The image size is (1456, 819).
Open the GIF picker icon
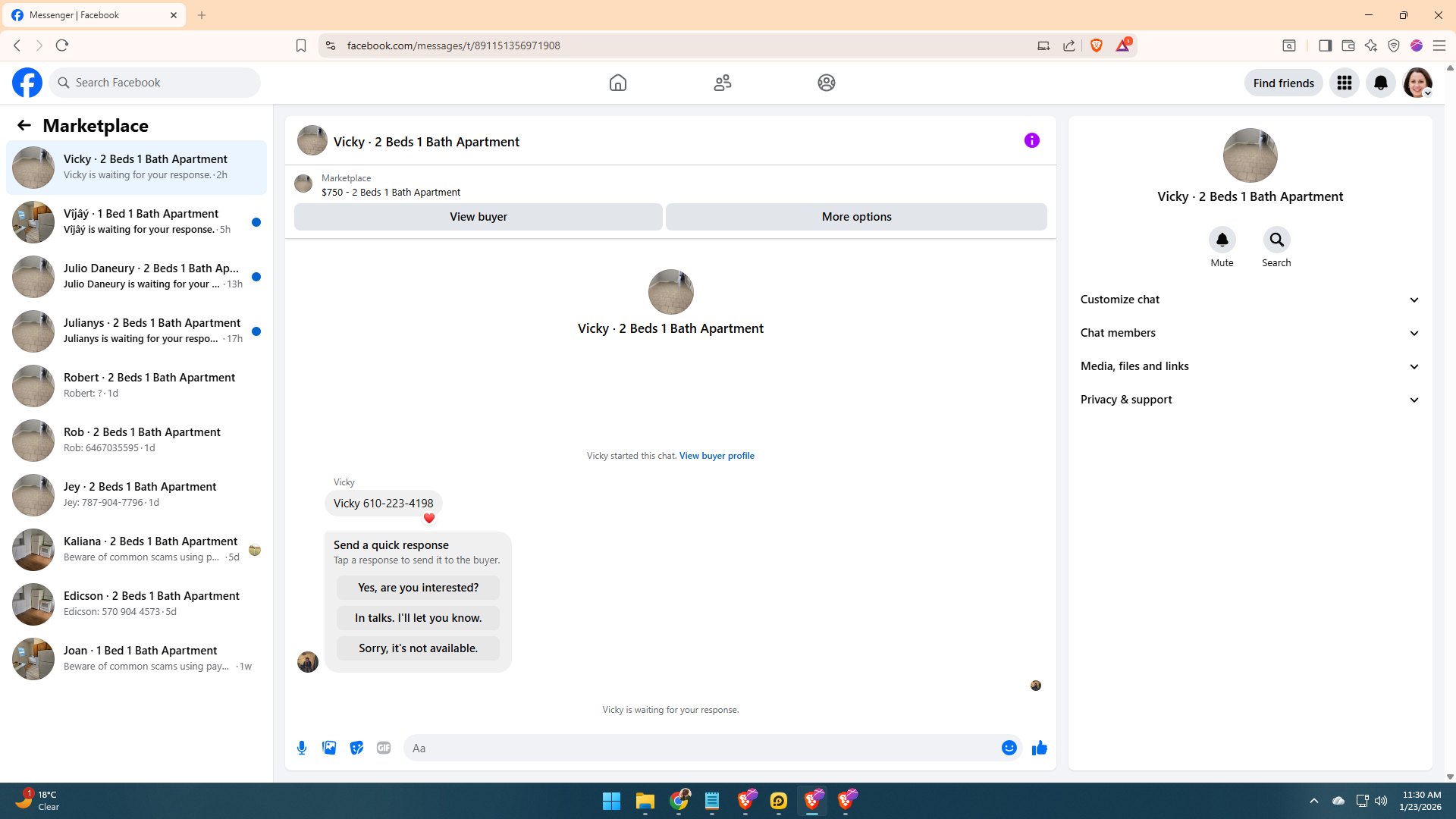coord(384,748)
